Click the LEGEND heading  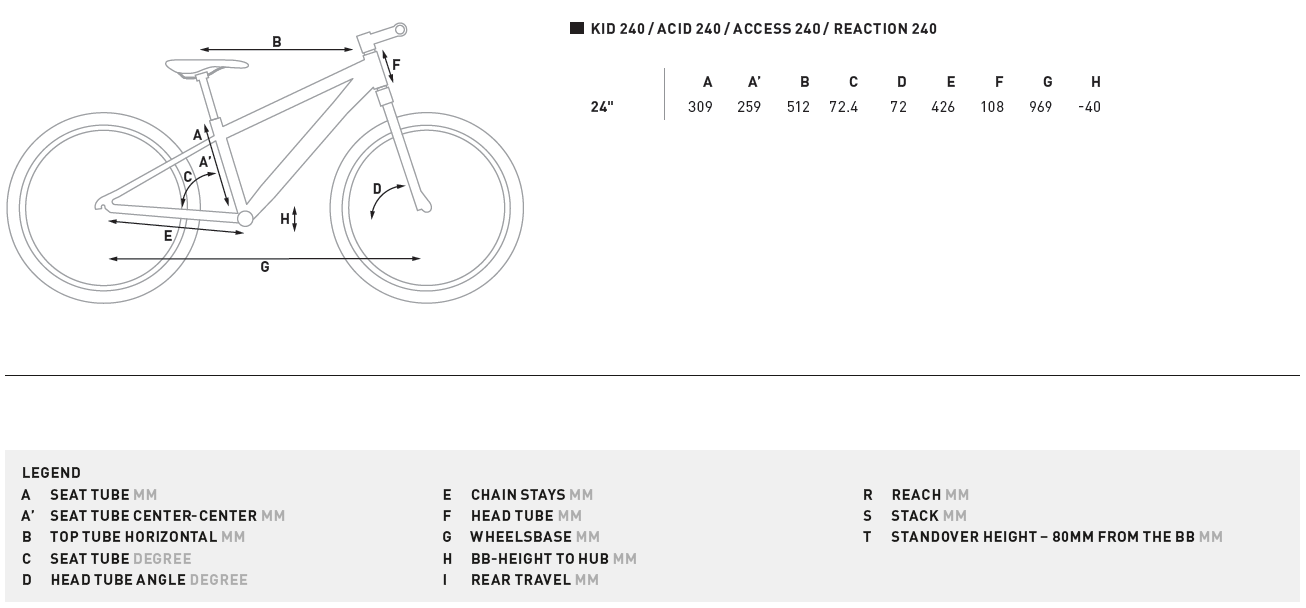point(51,473)
